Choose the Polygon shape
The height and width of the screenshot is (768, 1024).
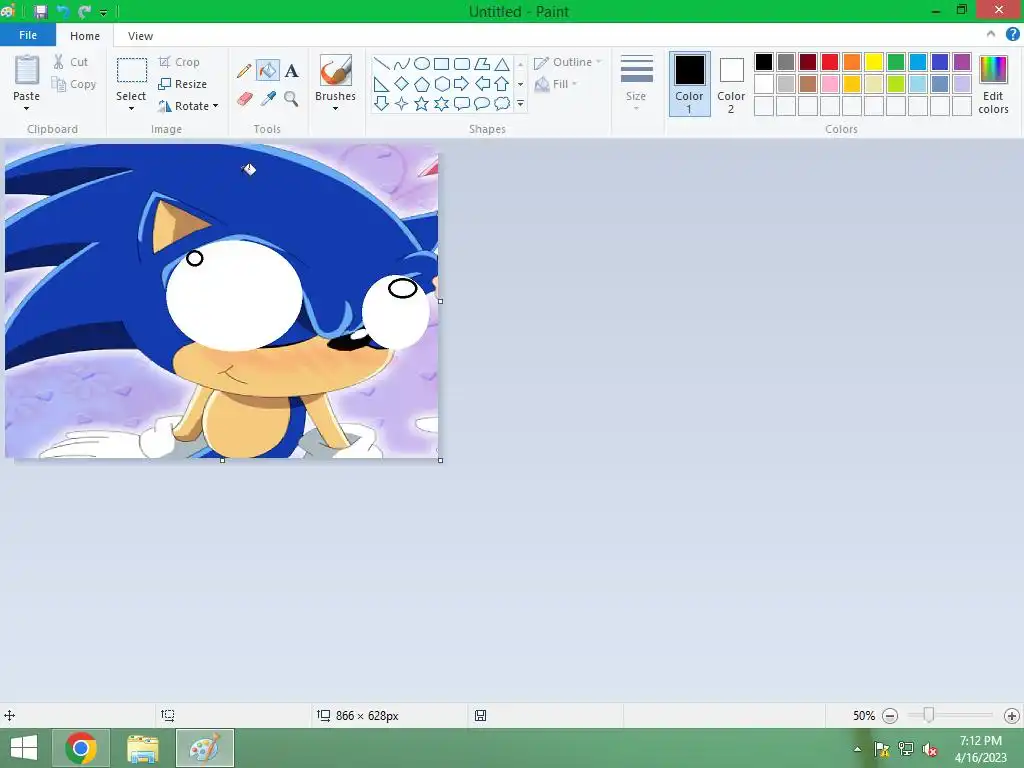(x=482, y=64)
